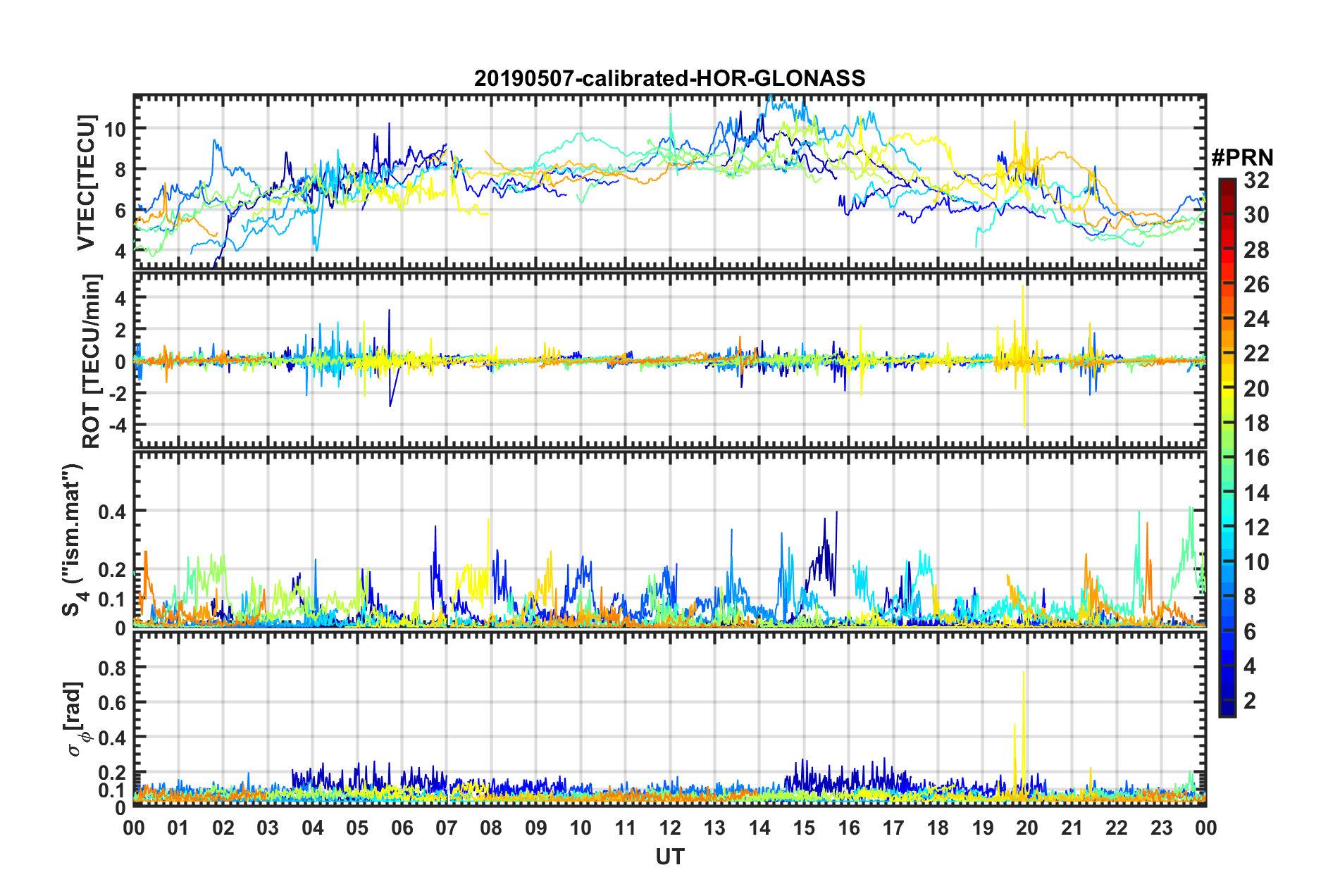
Task: Click the "24" label on the PRN colorbar
Action: [1256, 319]
